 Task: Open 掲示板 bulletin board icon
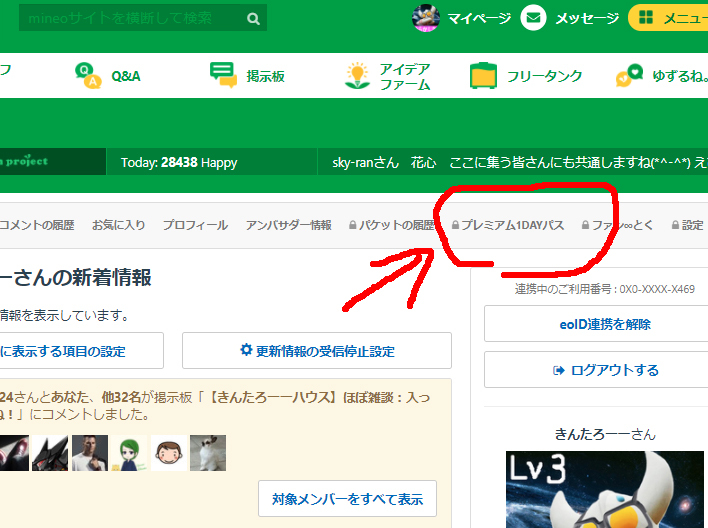223,76
